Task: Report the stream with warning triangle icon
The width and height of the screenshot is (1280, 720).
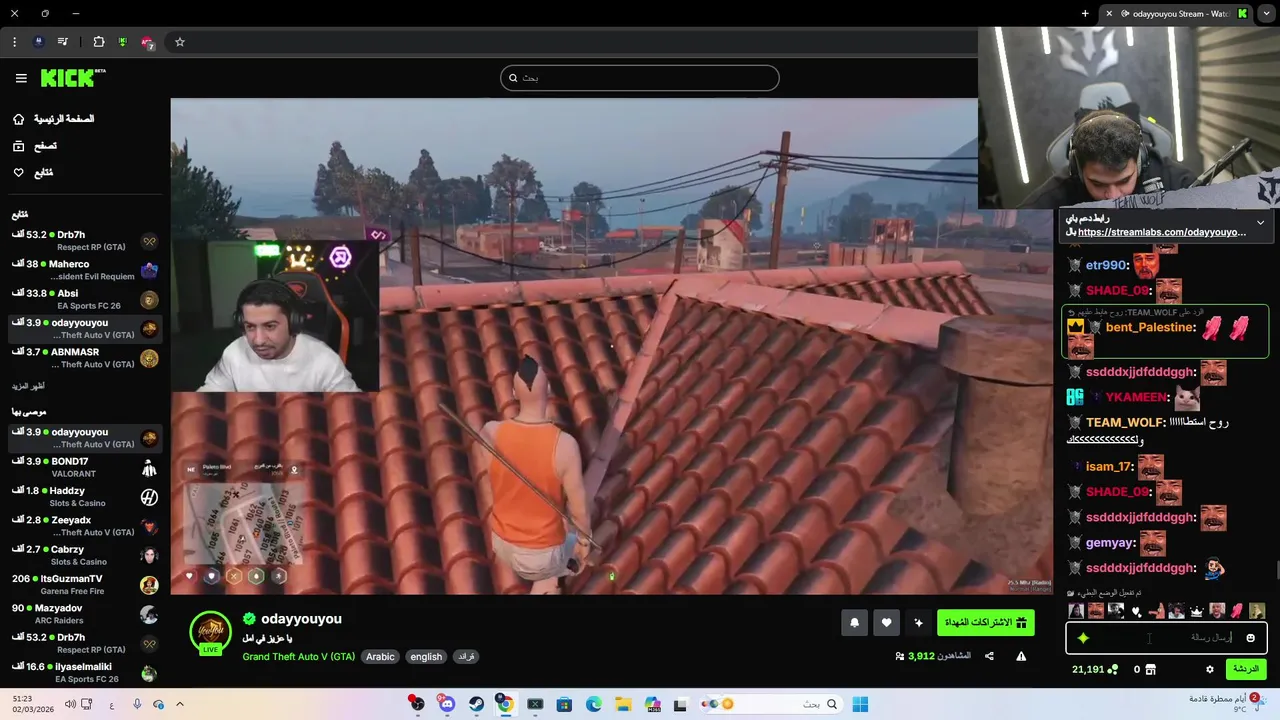Action: coord(1021,656)
